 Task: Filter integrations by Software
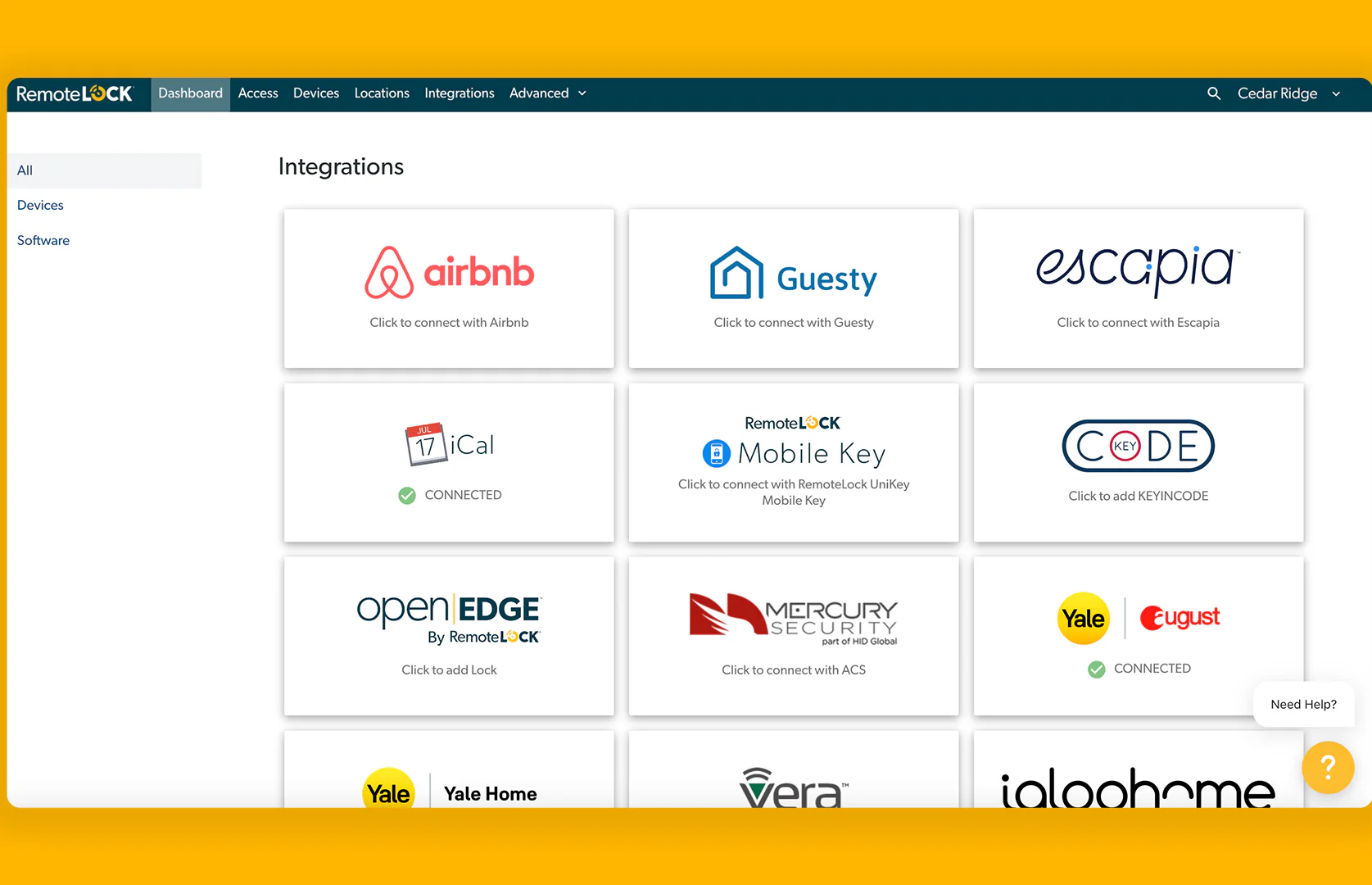pos(43,240)
